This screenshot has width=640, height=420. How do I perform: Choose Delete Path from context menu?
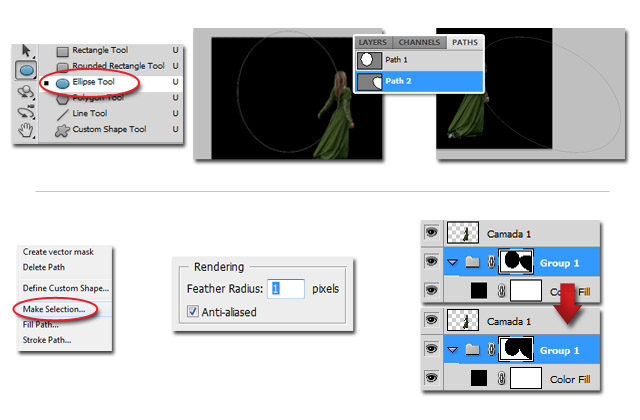pos(44,267)
